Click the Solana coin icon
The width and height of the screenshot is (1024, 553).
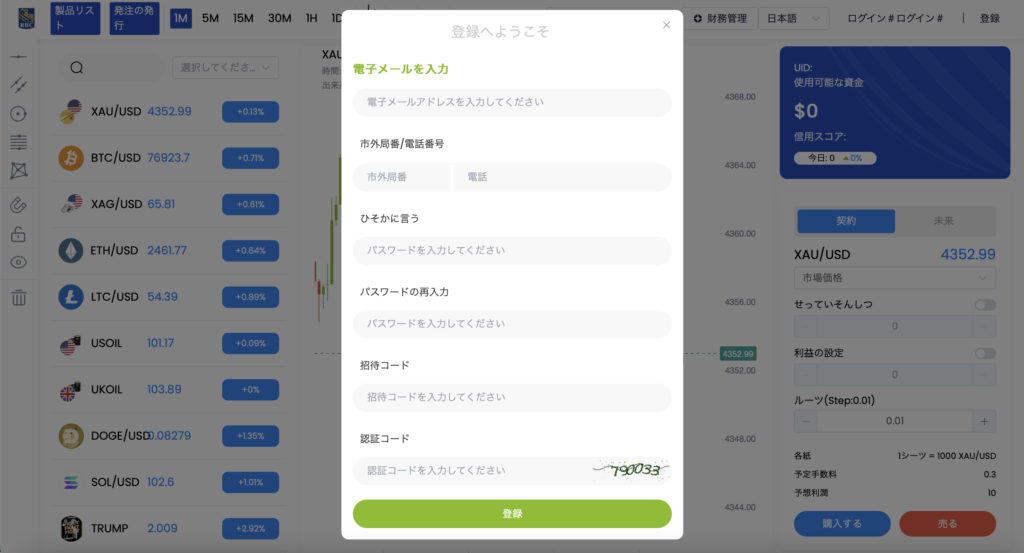71,482
